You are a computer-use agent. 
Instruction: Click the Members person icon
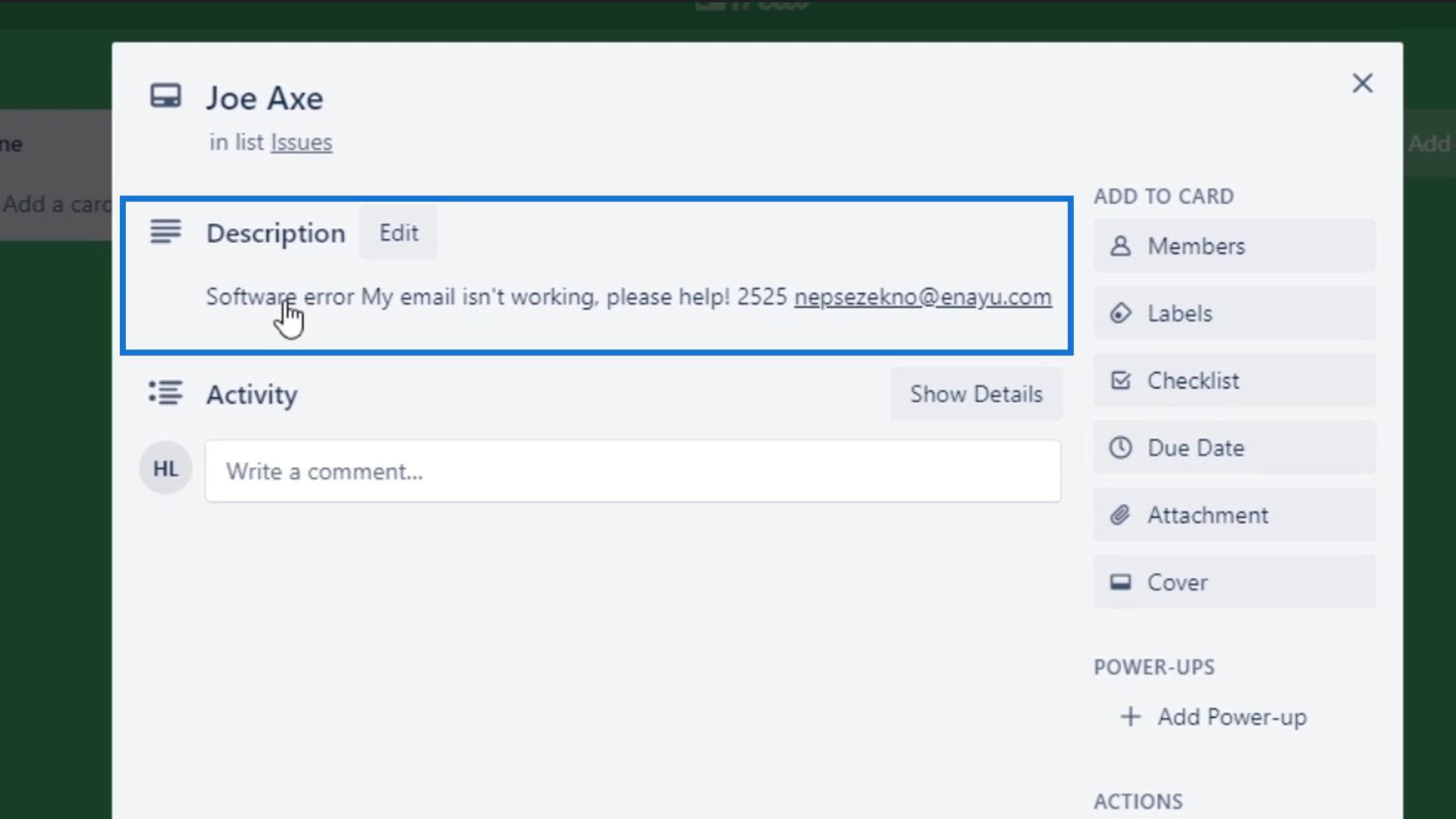1120,246
